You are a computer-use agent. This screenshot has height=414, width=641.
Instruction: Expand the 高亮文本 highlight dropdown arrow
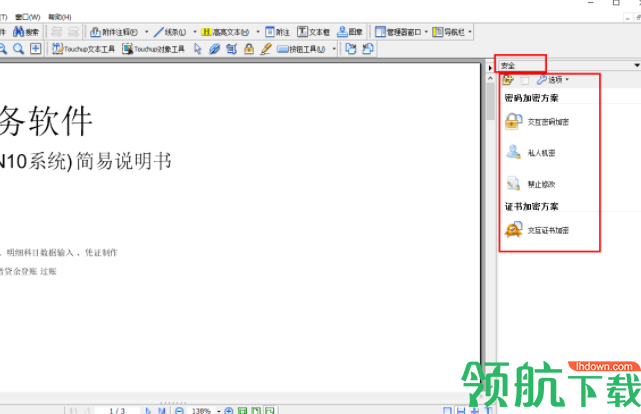point(258,32)
